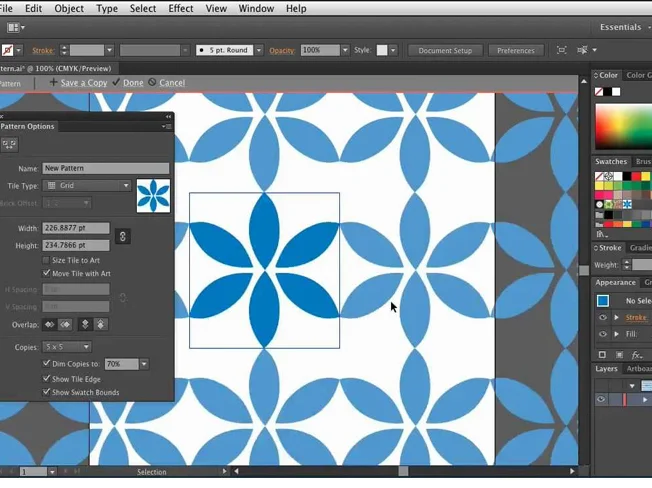
Task: Enable the Size Tile to Art checkbox
Action: 46,260
